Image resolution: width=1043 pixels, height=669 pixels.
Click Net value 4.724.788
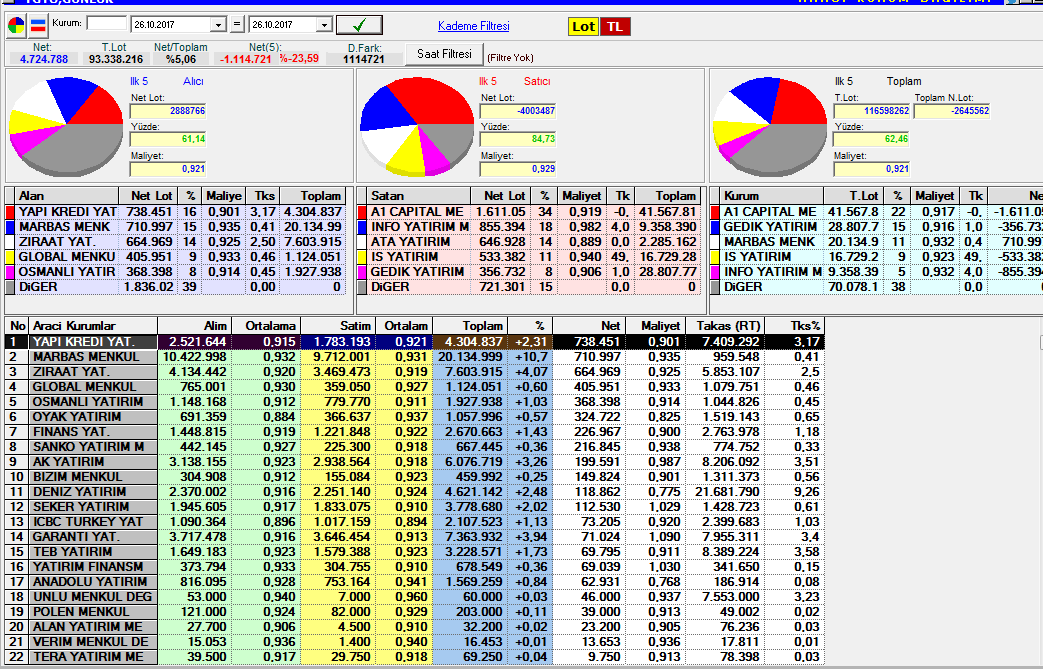(44, 59)
